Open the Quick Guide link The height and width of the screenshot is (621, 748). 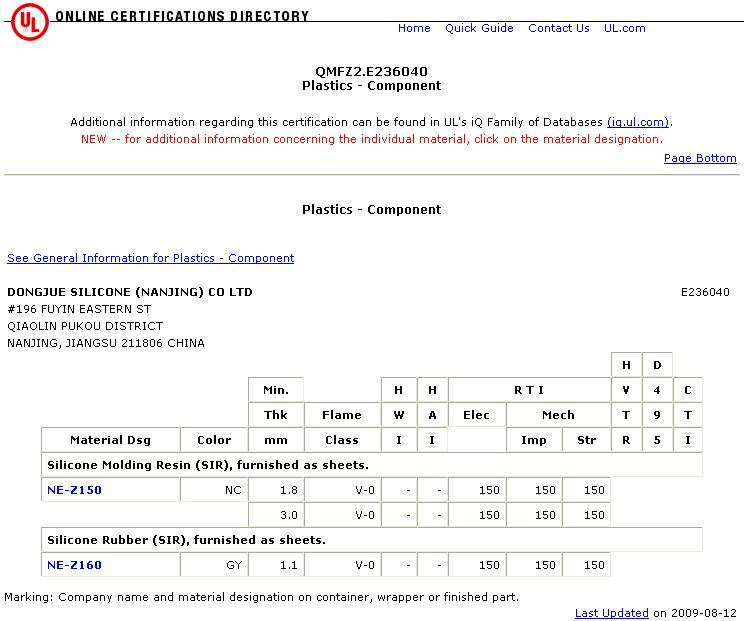(479, 28)
